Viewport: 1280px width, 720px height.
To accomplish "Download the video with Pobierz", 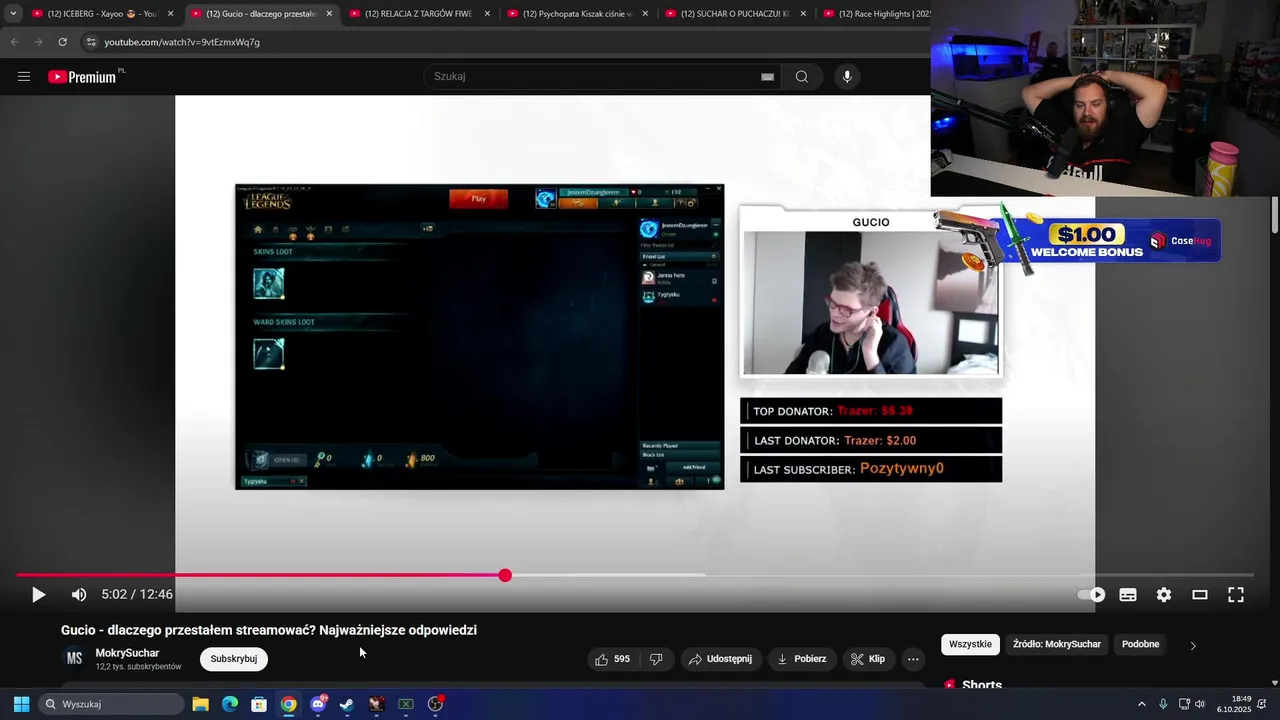I will [802, 659].
